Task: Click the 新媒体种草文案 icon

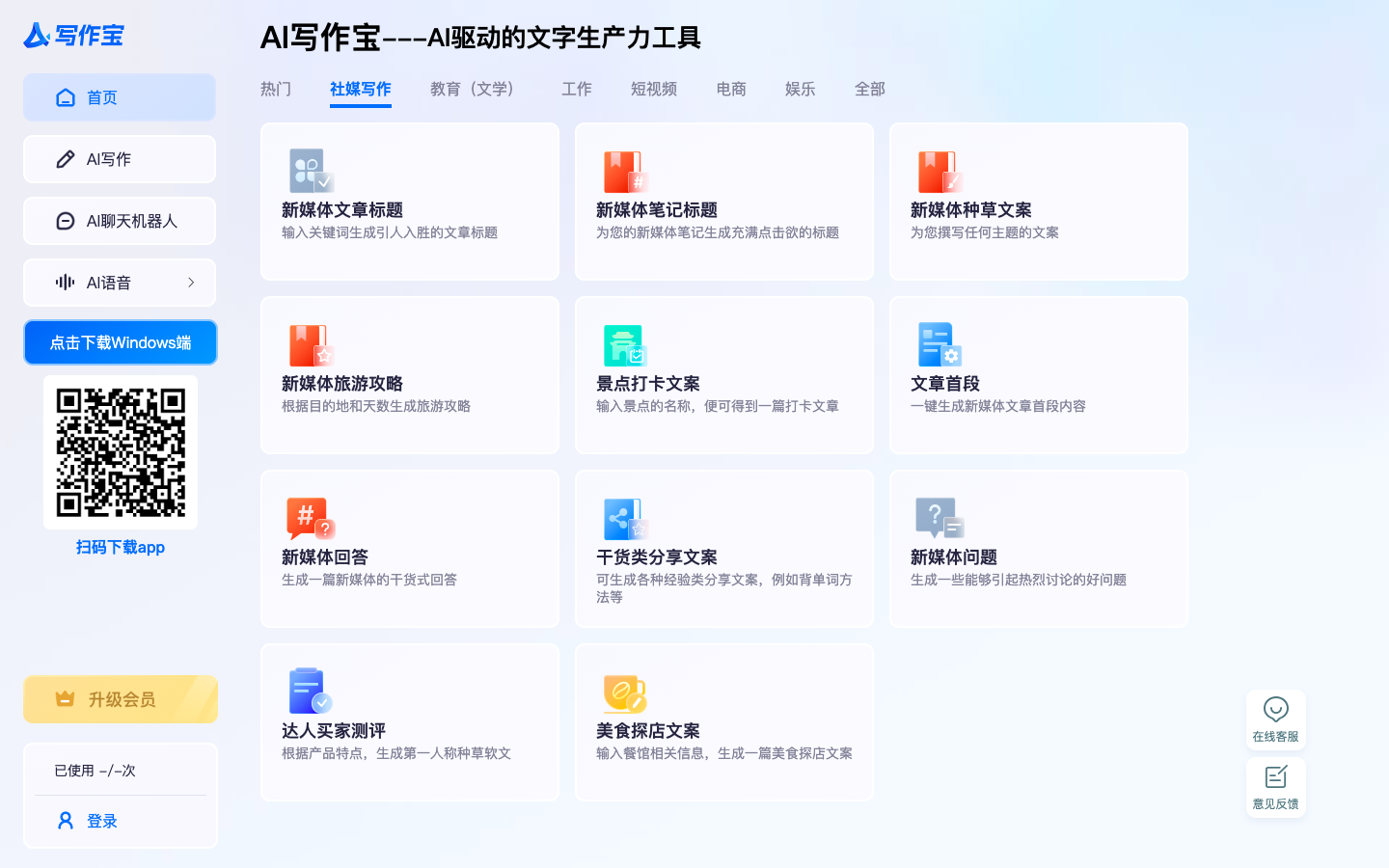Action: click(x=940, y=172)
